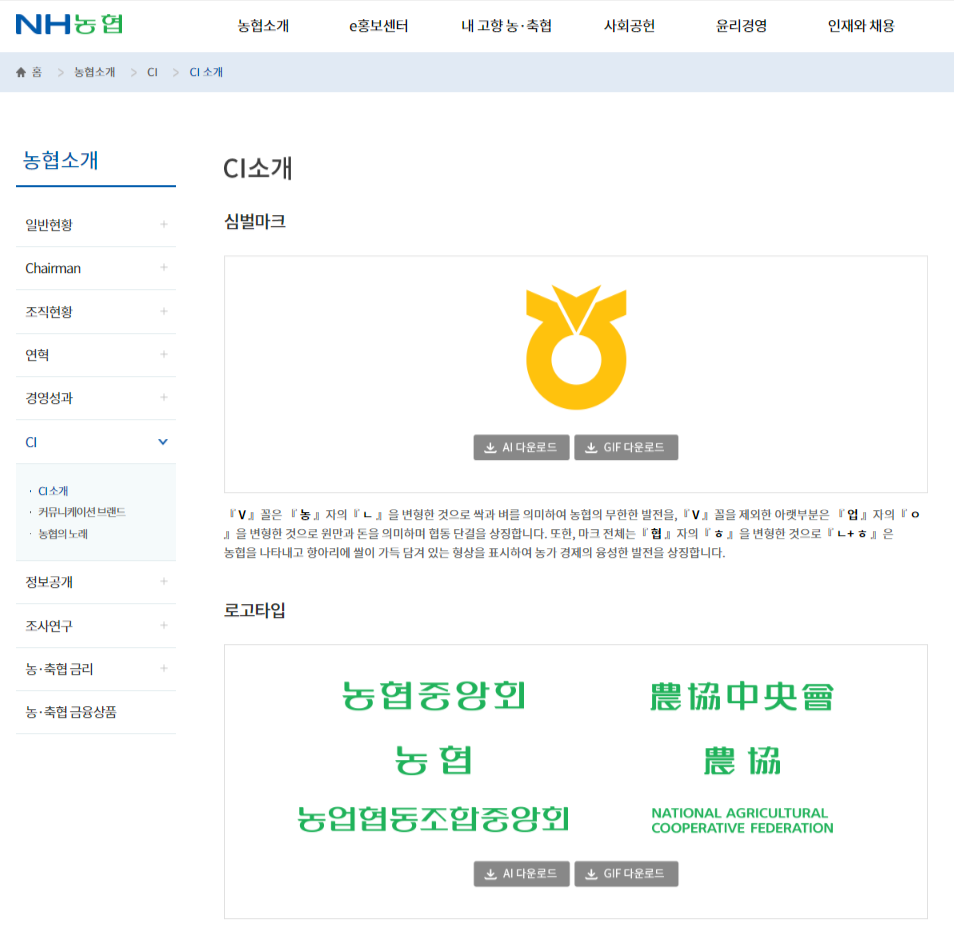The height and width of the screenshot is (932, 954).
Task: Collapse CI section chevron
Action: [x=163, y=442]
